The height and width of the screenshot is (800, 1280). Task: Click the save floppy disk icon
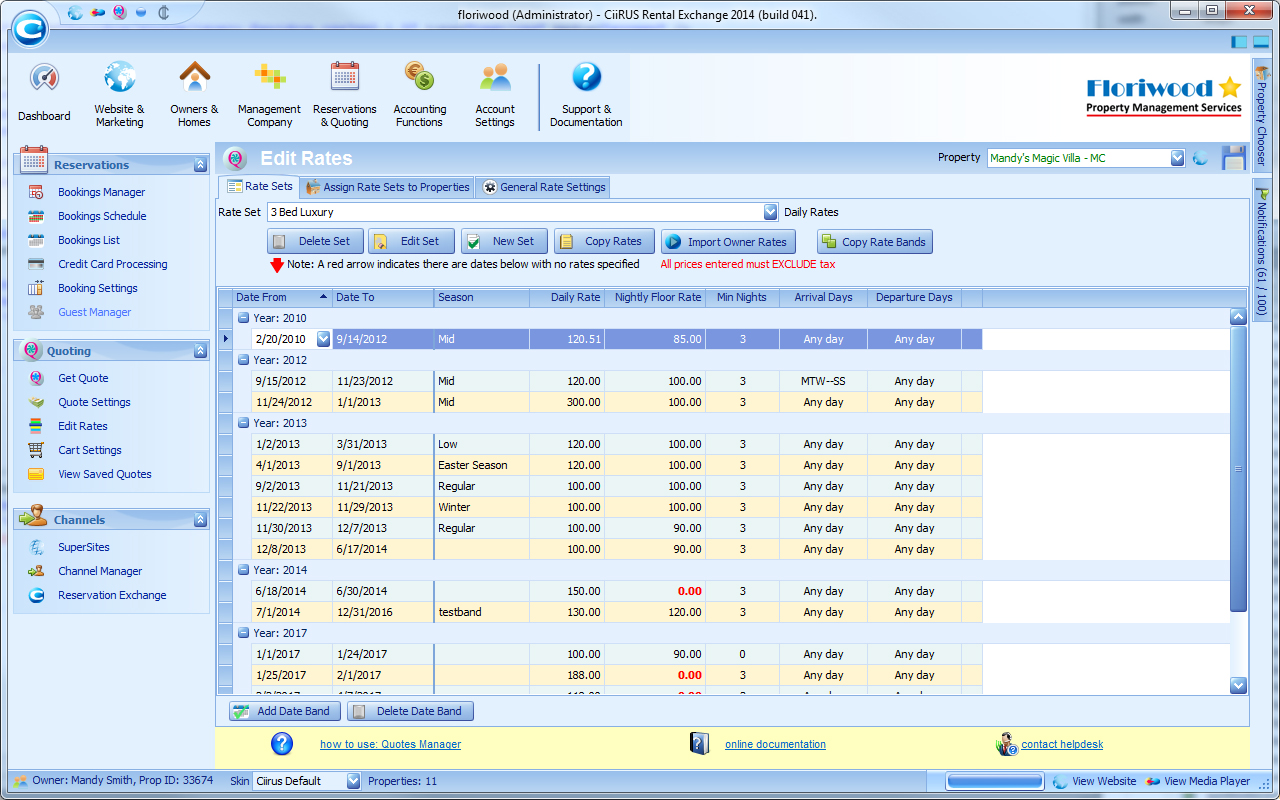pos(1233,158)
